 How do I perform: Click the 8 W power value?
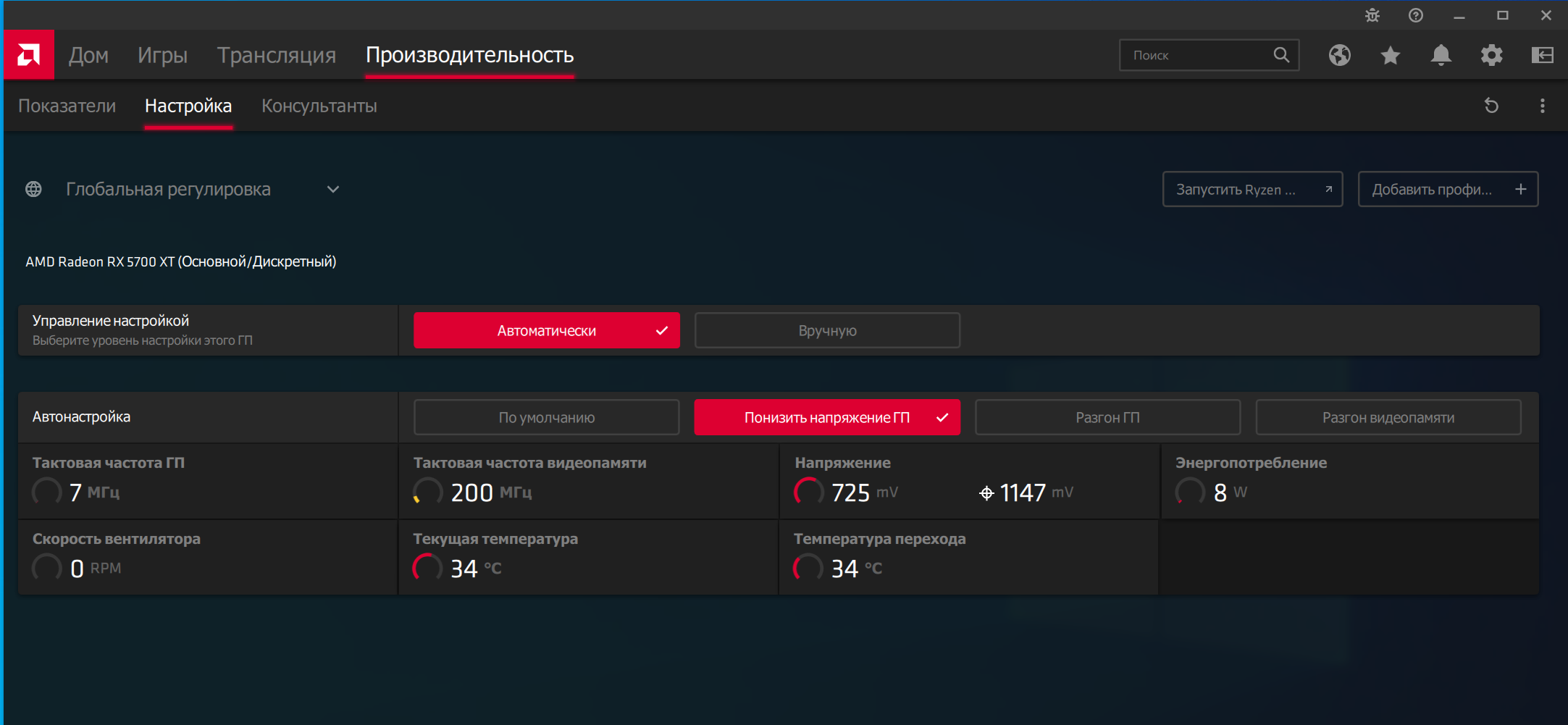pyautogui.click(x=1230, y=493)
